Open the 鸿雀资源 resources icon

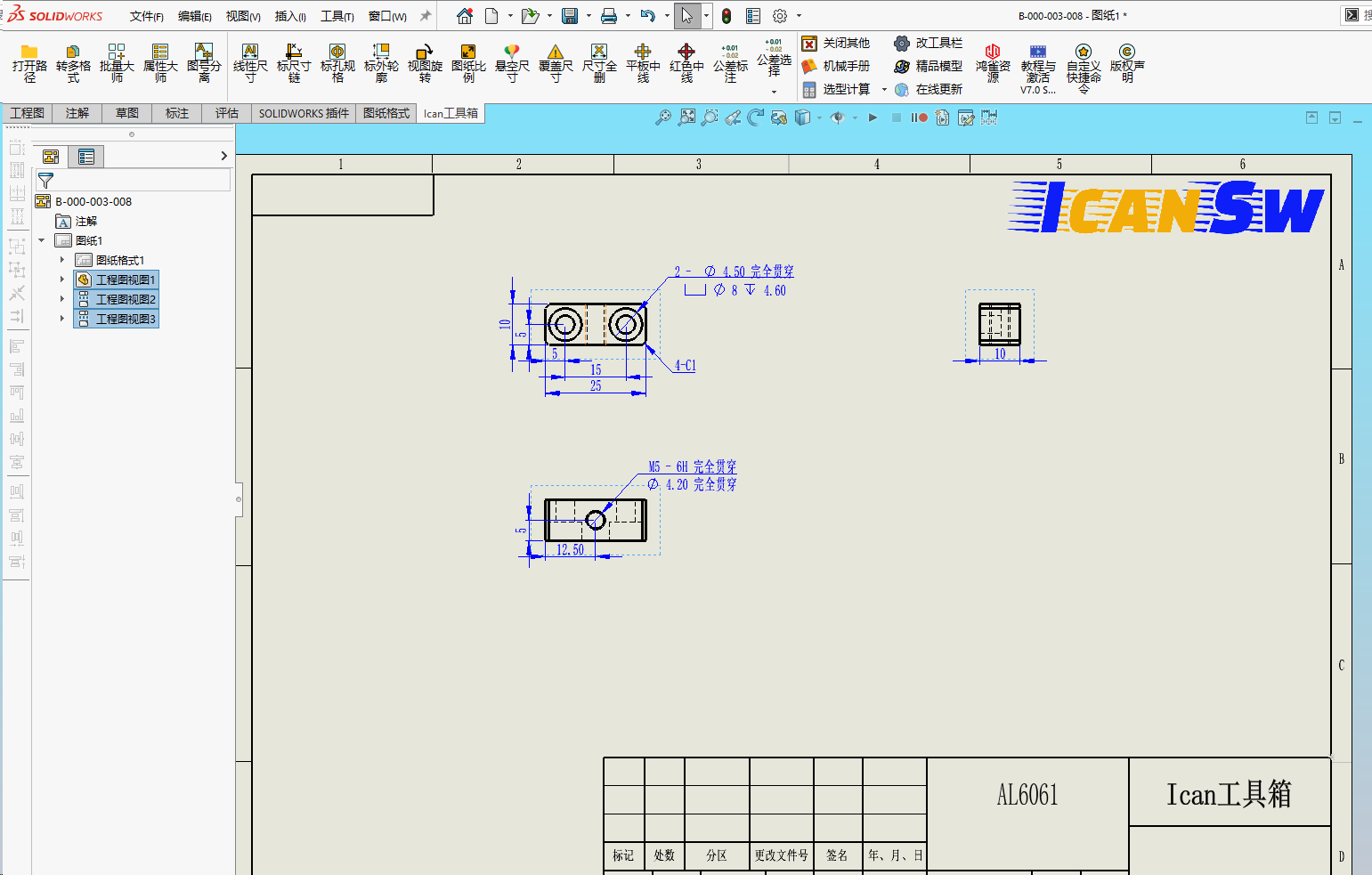click(x=993, y=62)
